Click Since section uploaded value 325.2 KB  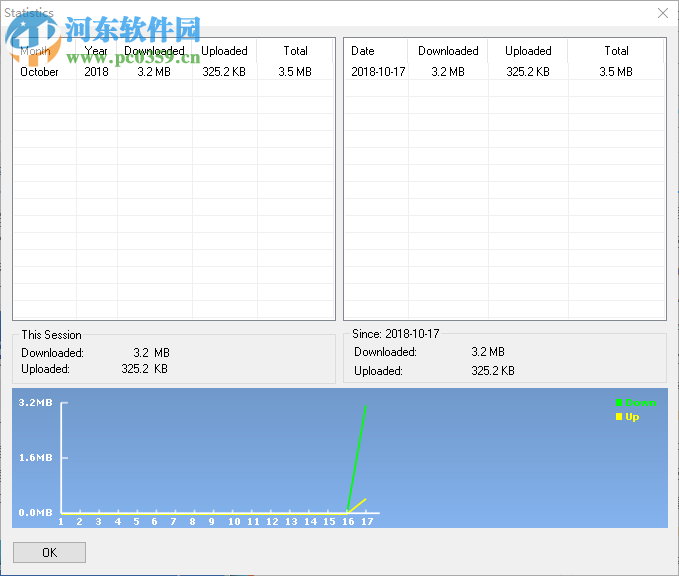tap(493, 371)
